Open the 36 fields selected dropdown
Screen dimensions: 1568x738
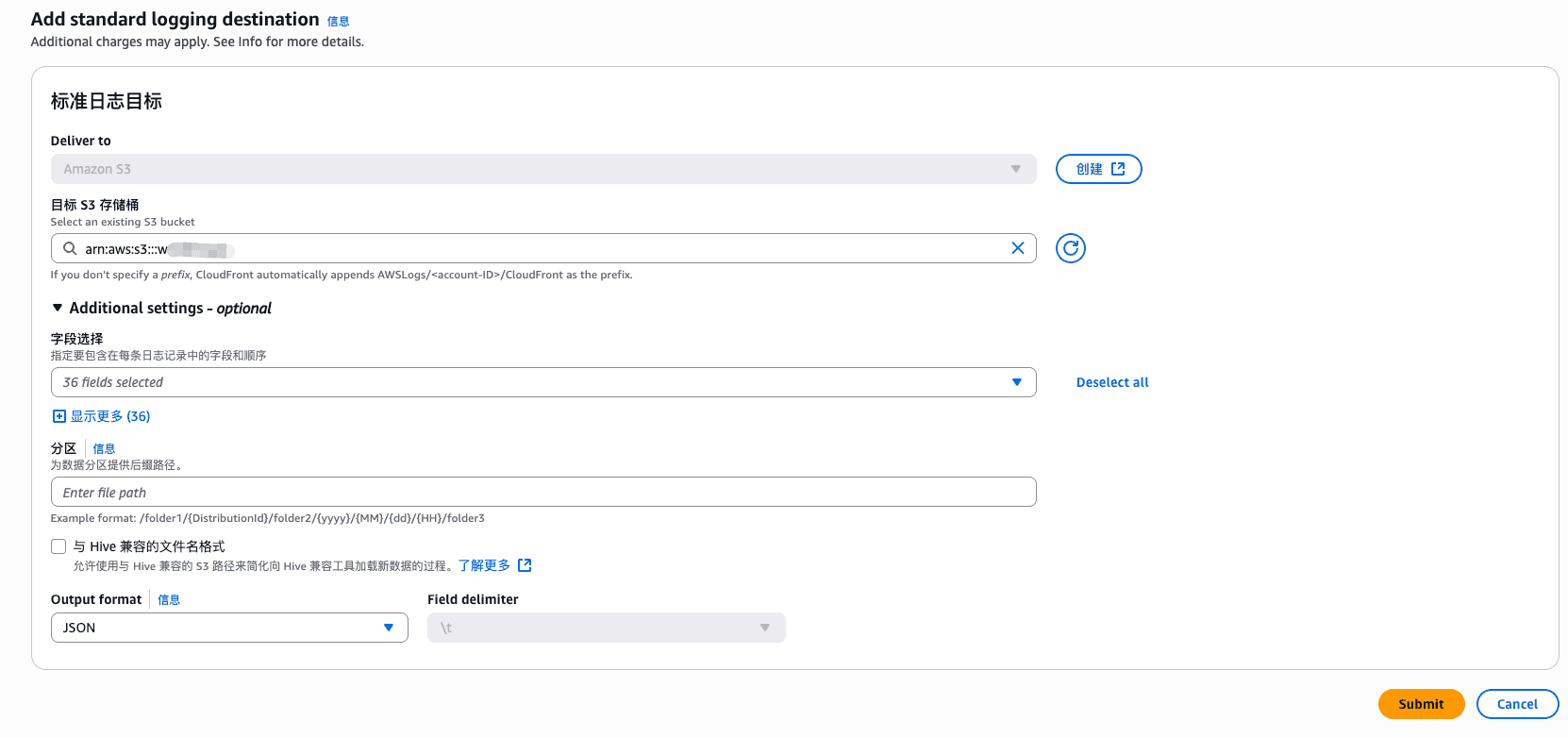click(x=542, y=382)
